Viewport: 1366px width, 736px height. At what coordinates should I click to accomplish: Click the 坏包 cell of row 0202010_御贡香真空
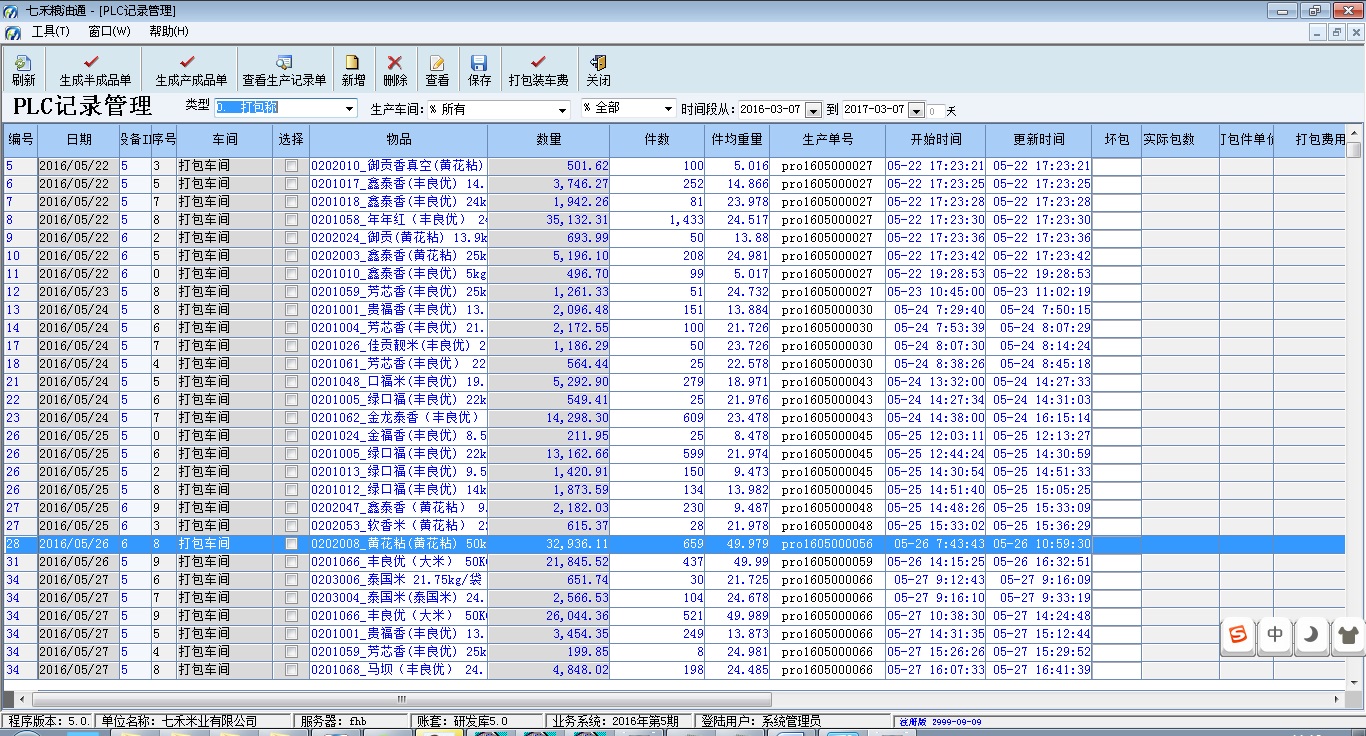click(x=1117, y=166)
